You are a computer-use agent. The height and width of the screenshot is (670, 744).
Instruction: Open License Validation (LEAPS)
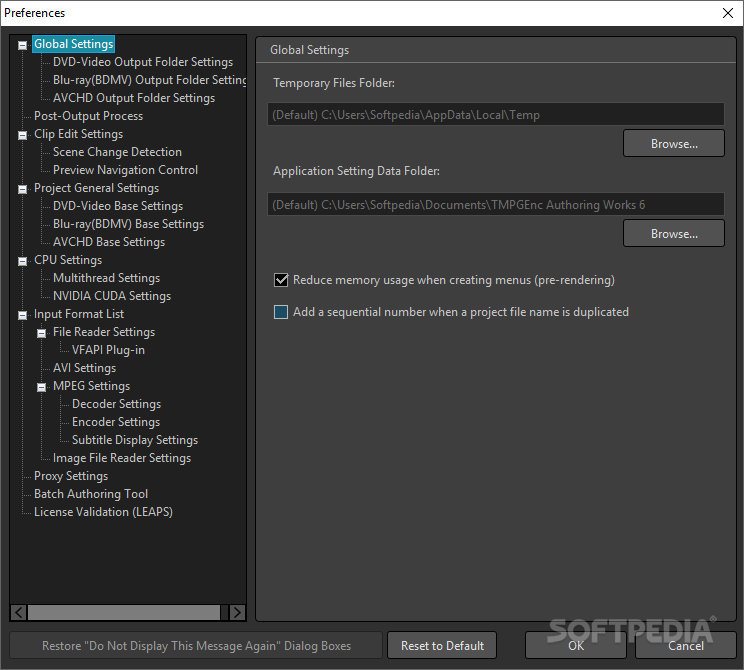pyautogui.click(x=103, y=513)
